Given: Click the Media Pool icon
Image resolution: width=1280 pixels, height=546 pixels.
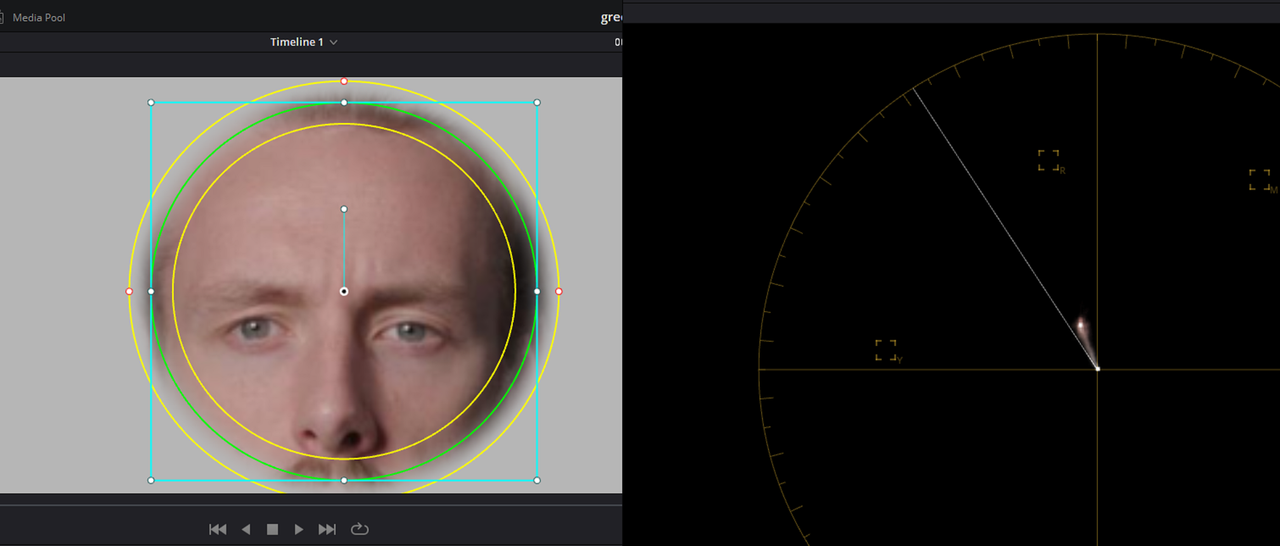Looking at the screenshot, I should [x=3, y=18].
